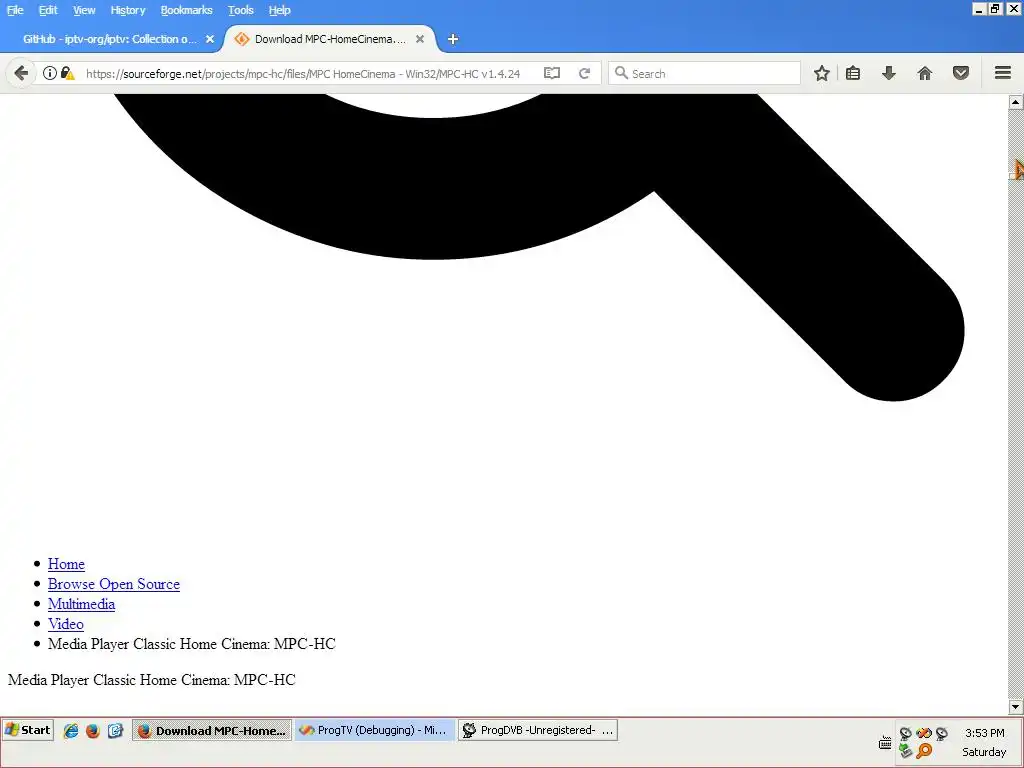Click the Saturday day label in the tray
Image resolution: width=1024 pixels, height=768 pixels.
point(984,752)
